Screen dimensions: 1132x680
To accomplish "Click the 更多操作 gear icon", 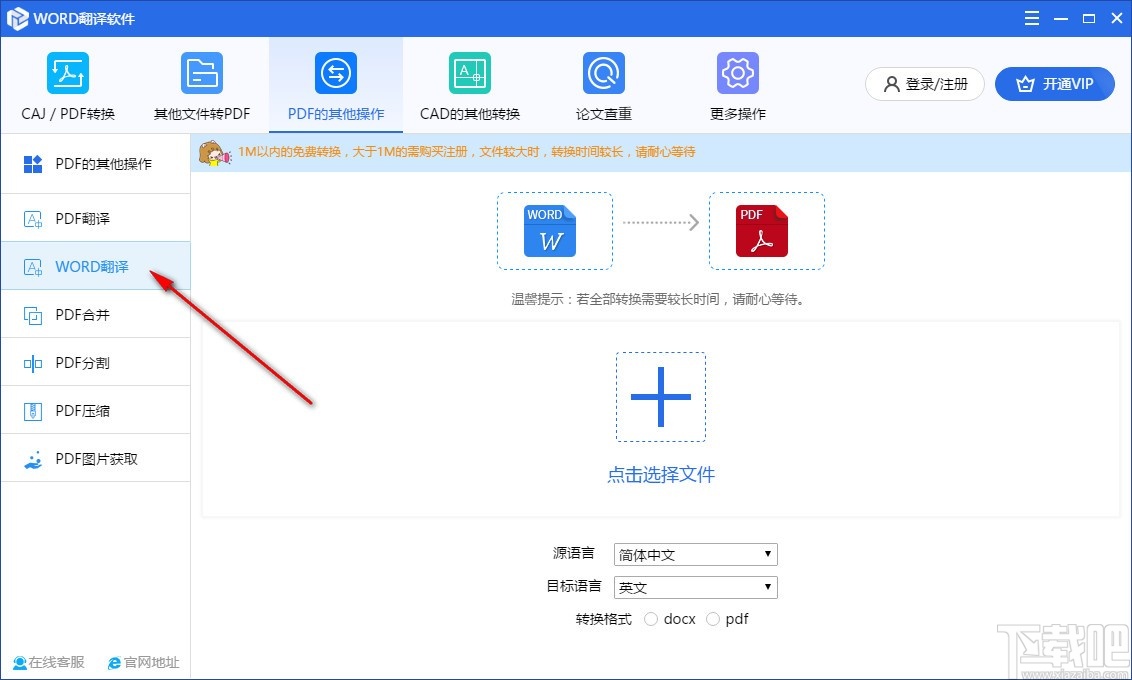I will [x=737, y=72].
